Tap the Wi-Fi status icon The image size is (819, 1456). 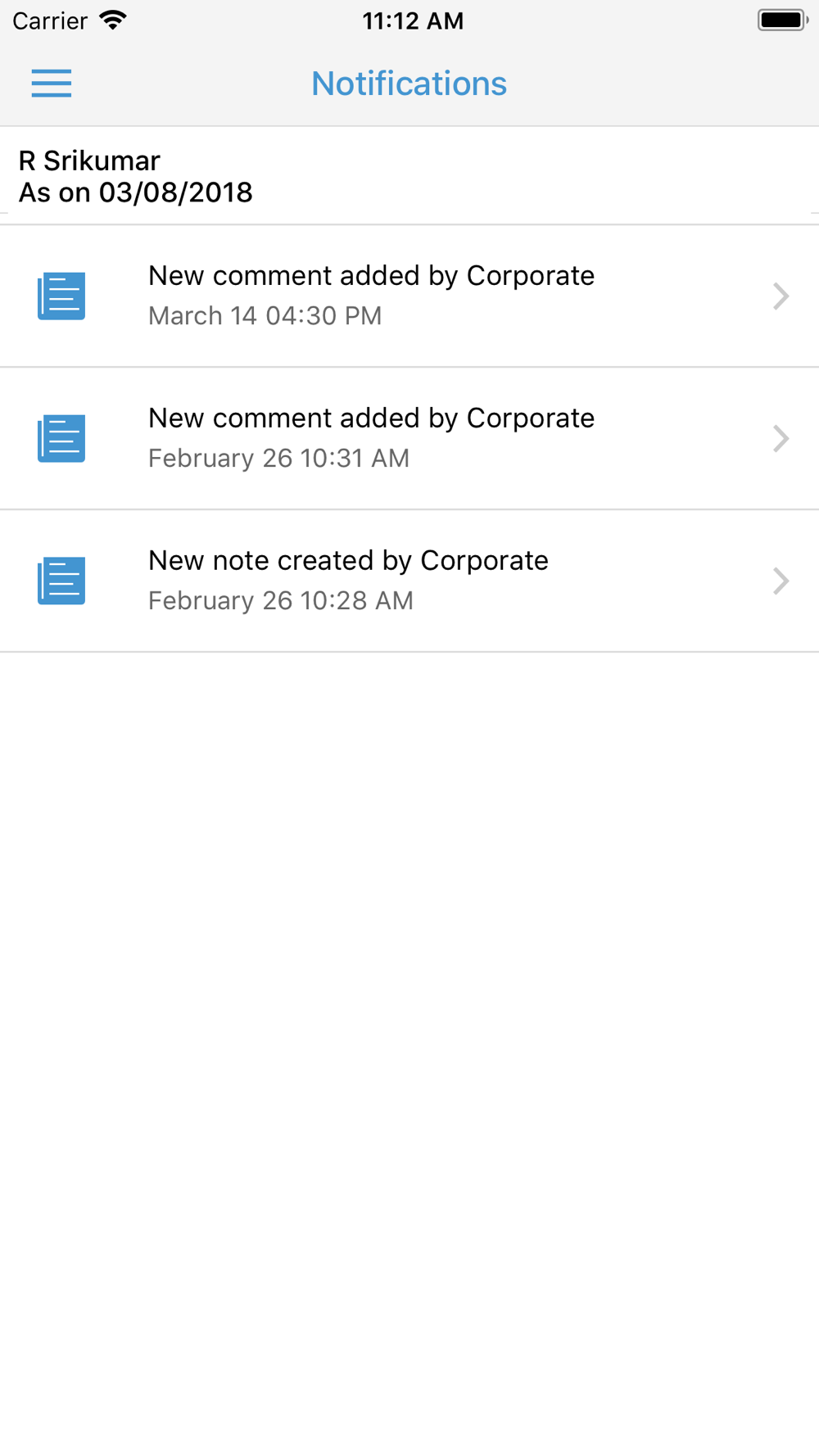pos(113,20)
